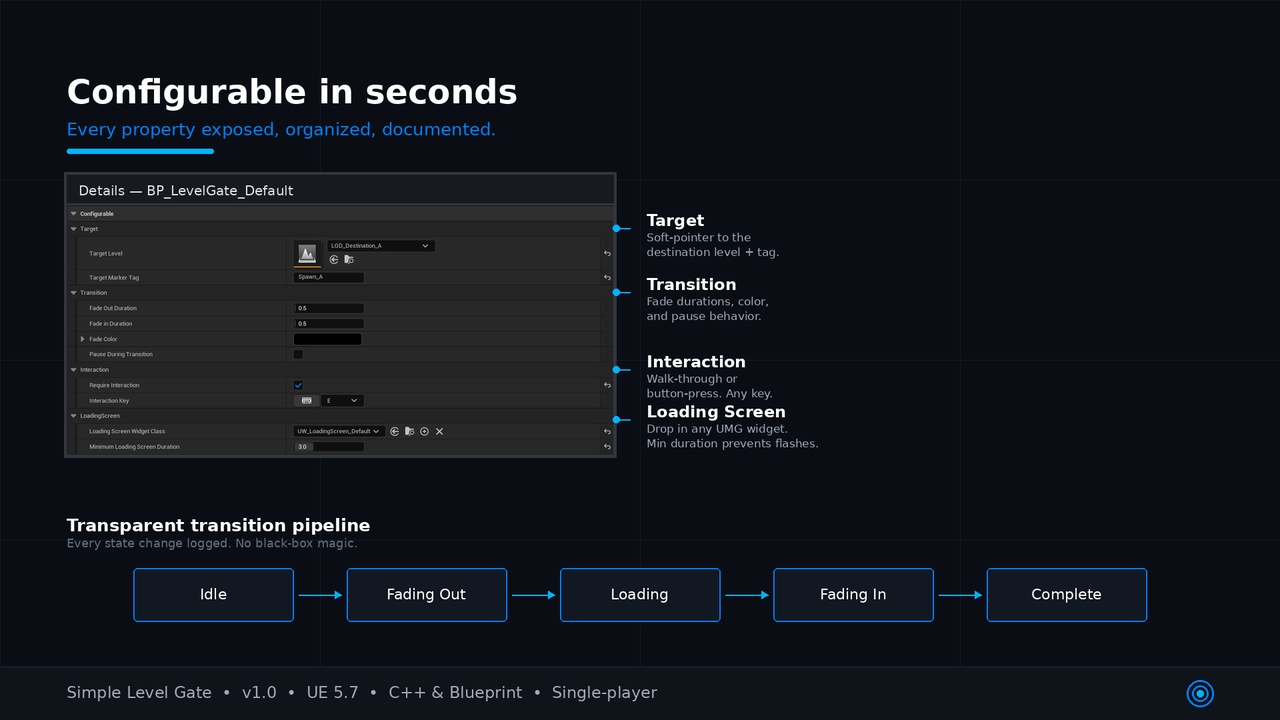This screenshot has width=1280, height=720.
Task: Add new Loading Screen Widget Class with plus icon
Action: pos(424,432)
